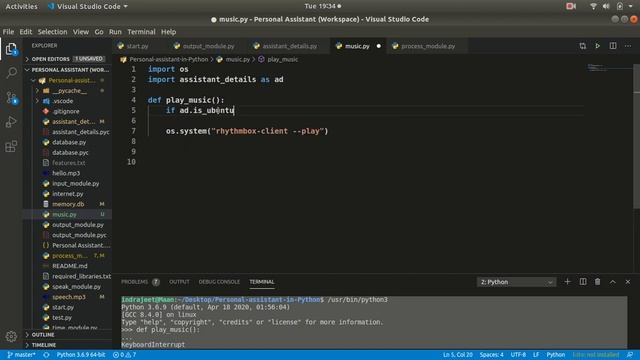Click unsaved dot on music.py tab
This screenshot has height=360, width=640.
point(379,46)
